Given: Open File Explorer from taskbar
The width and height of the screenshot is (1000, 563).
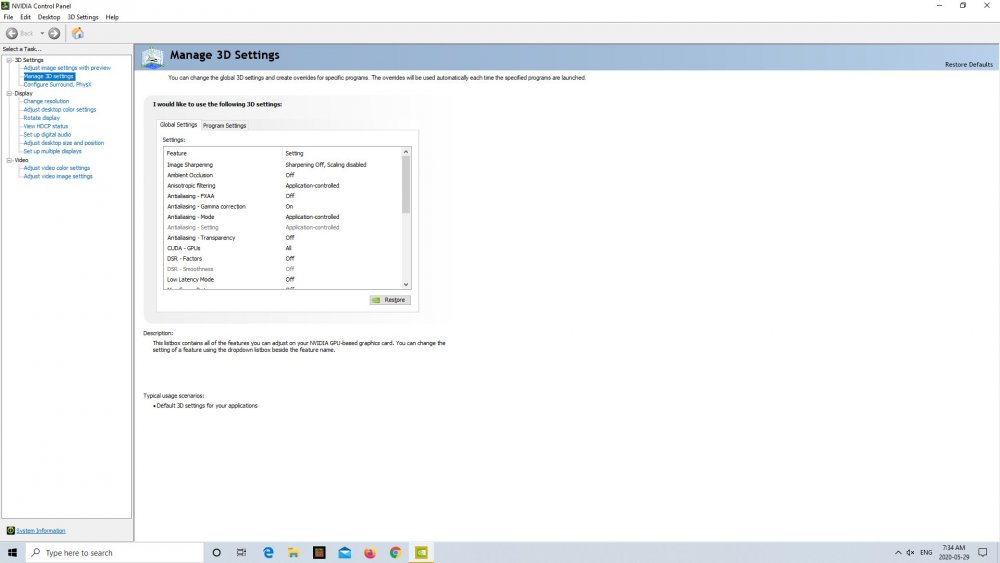Looking at the screenshot, I should pos(293,552).
